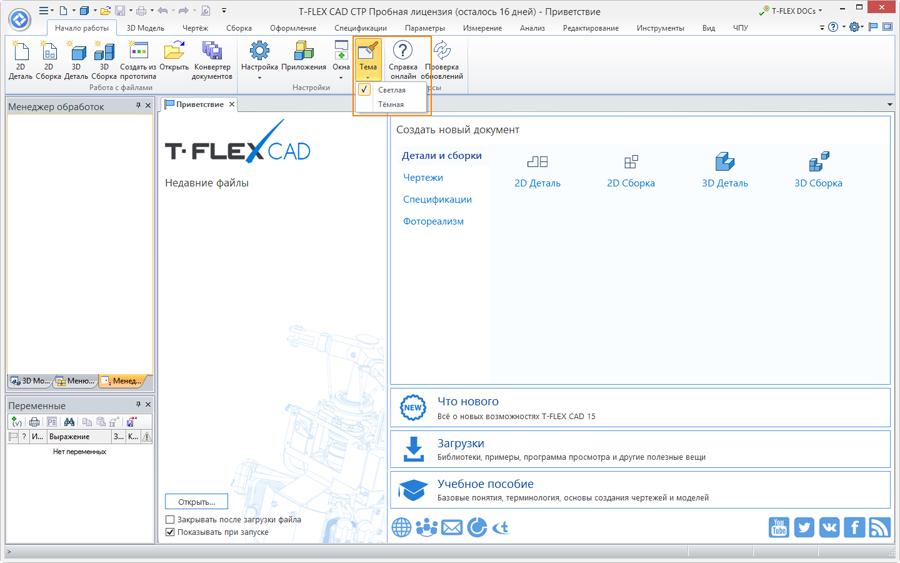Viewport: 900px width, 563px height.
Task: Toggle Закрывать после загрузки файла checkbox
Action: coord(170,519)
